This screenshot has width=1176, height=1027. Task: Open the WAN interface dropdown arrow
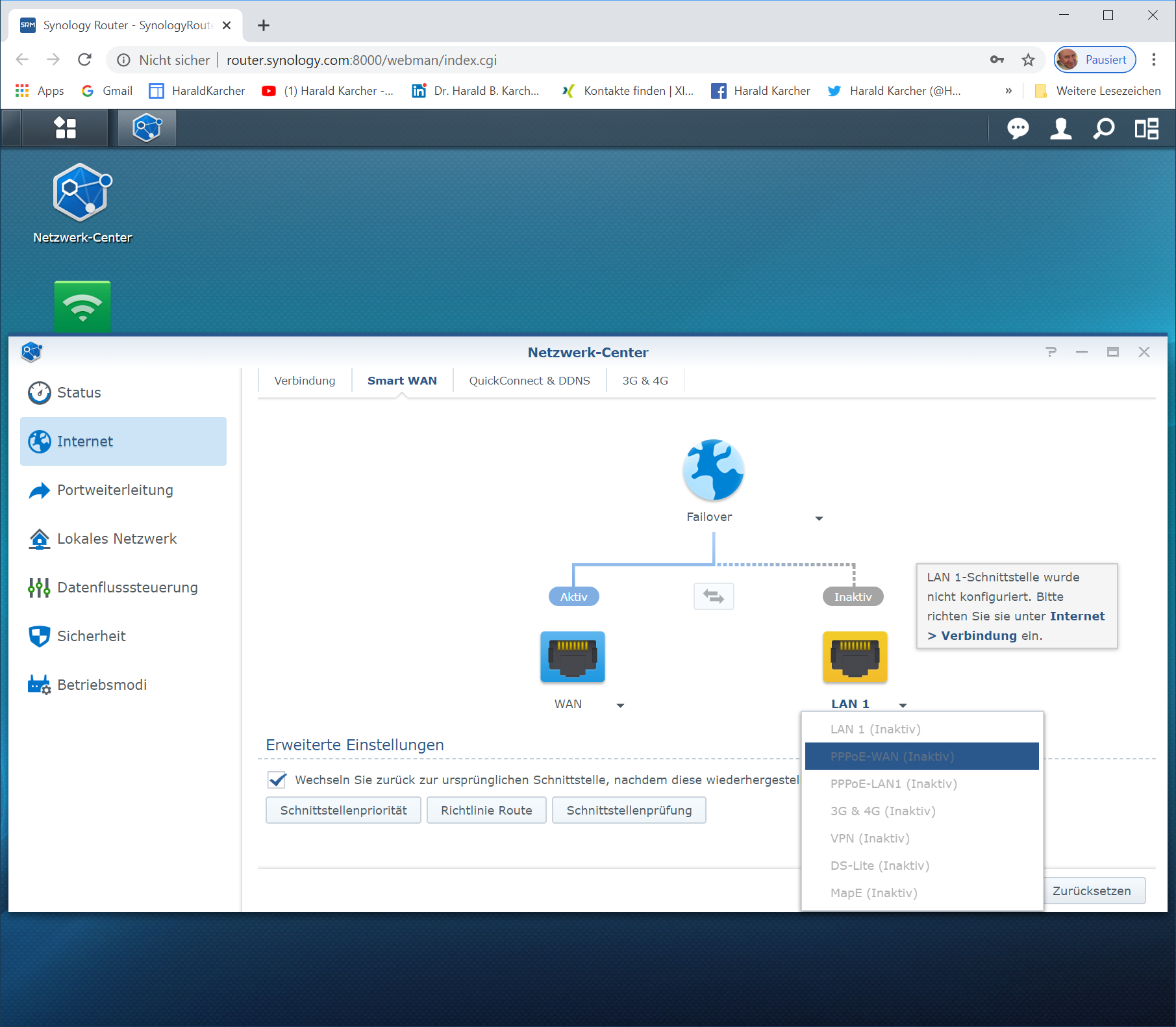pos(620,705)
